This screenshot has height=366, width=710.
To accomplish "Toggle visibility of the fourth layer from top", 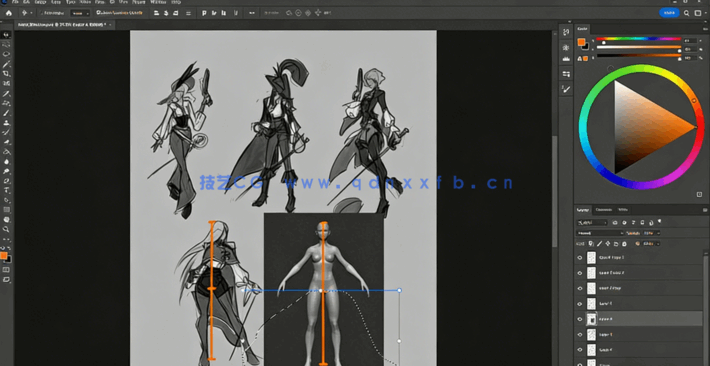I will coord(580,303).
